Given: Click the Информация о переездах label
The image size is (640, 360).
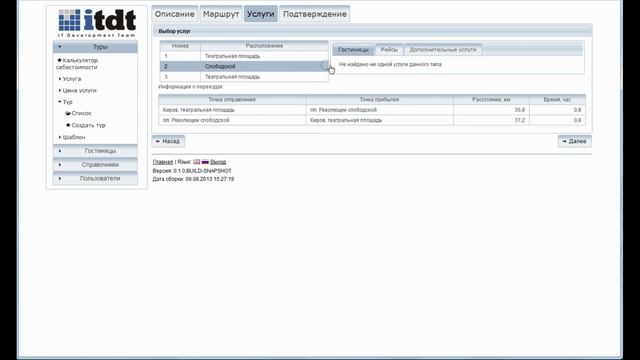Looking at the screenshot, I should 191,87.
